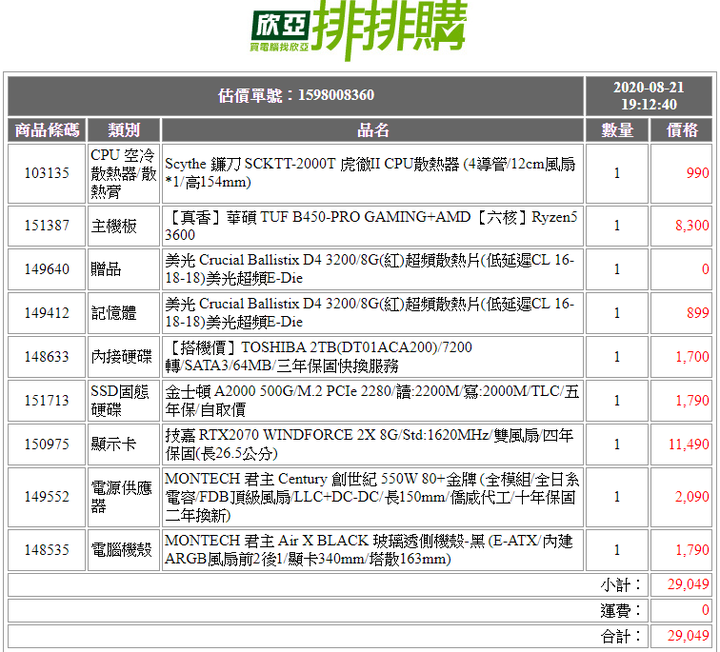
Task: Click the date 2020-08-21 19:12:40
Action: 649,96
